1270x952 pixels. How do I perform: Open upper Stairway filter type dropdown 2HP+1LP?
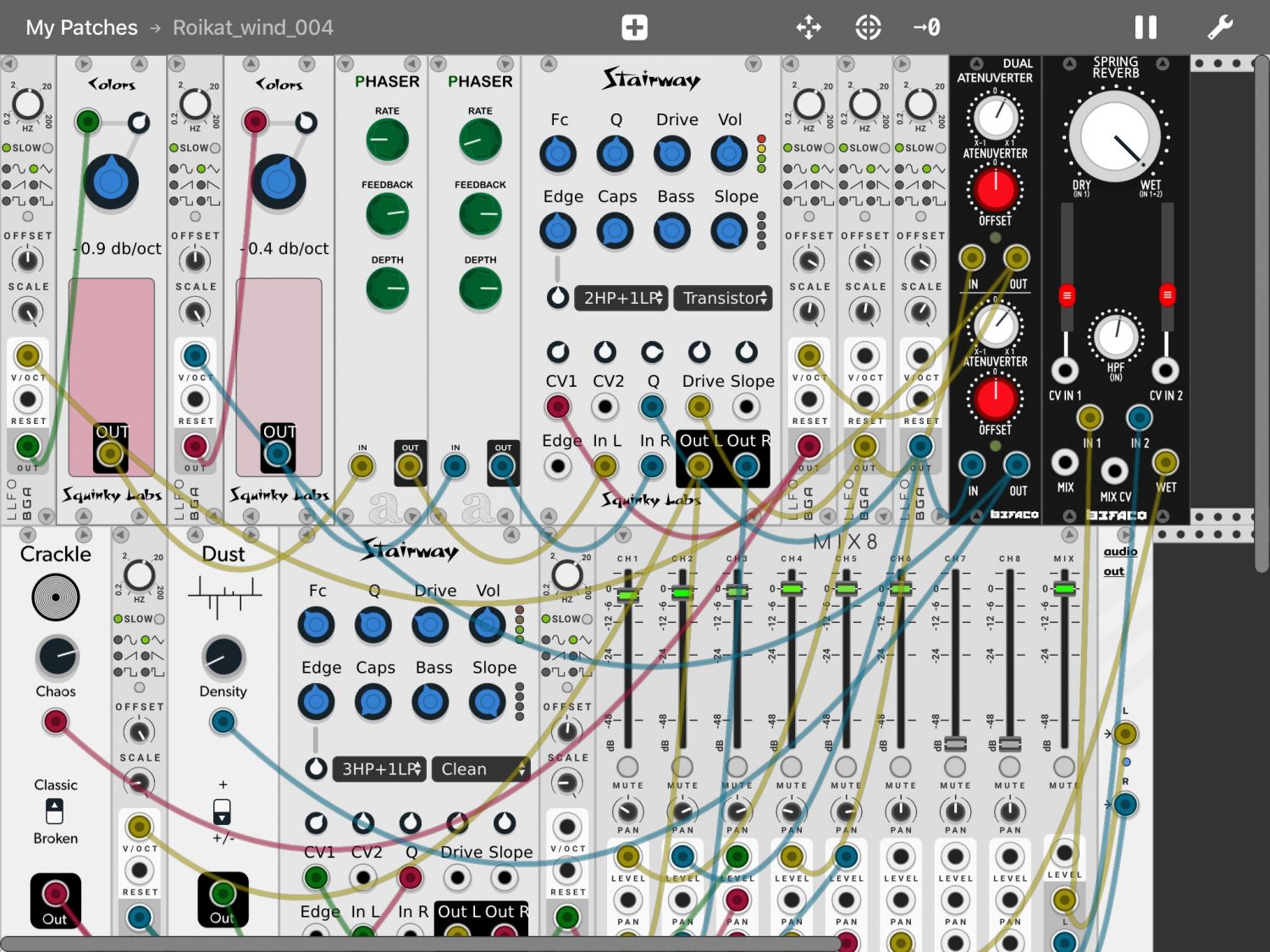(621, 298)
